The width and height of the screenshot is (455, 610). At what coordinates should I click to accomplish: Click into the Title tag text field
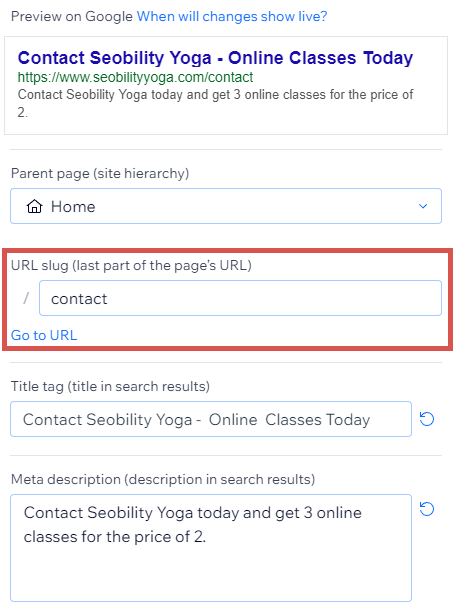(211, 419)
